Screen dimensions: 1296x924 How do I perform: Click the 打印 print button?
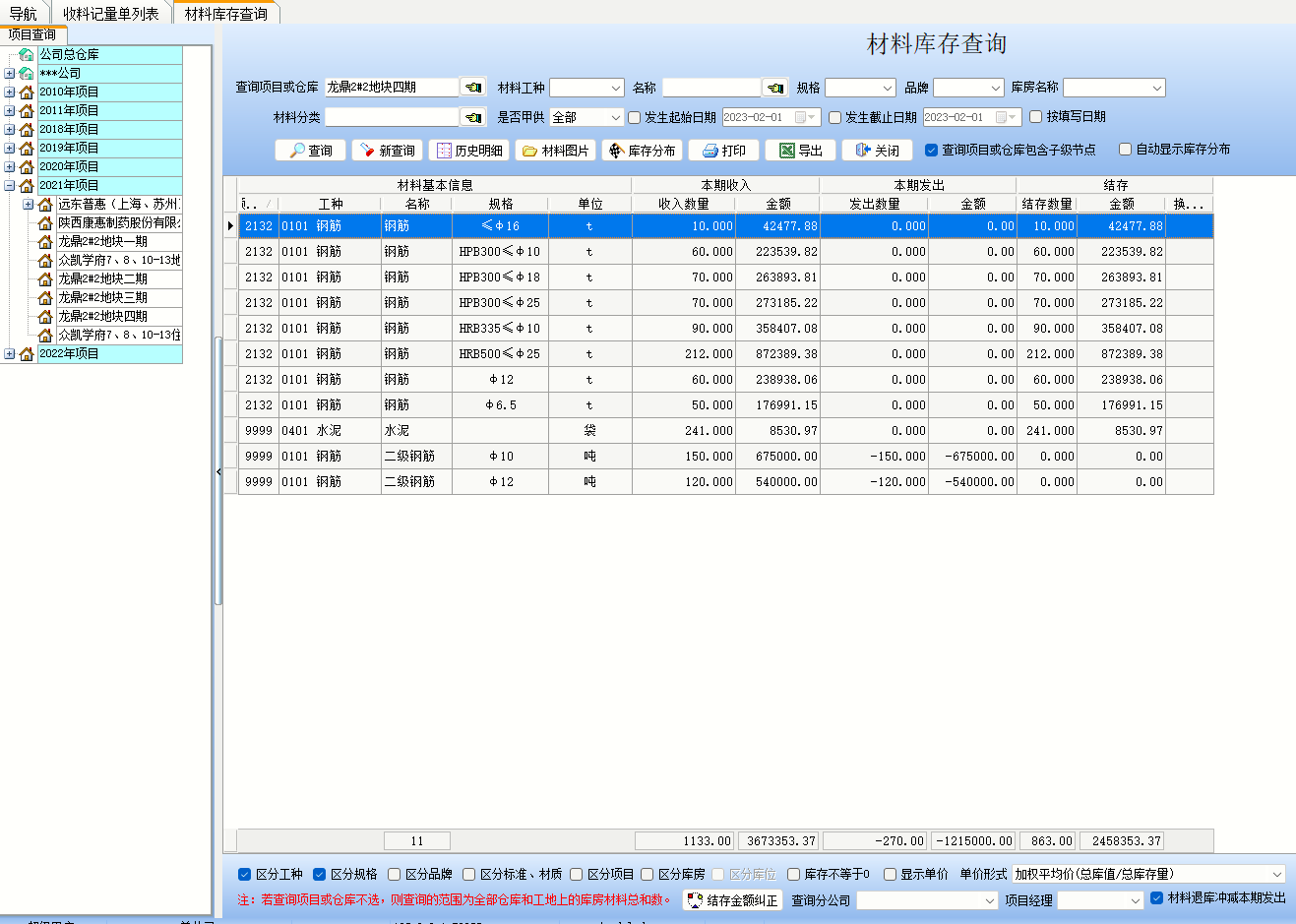point(723,151)
